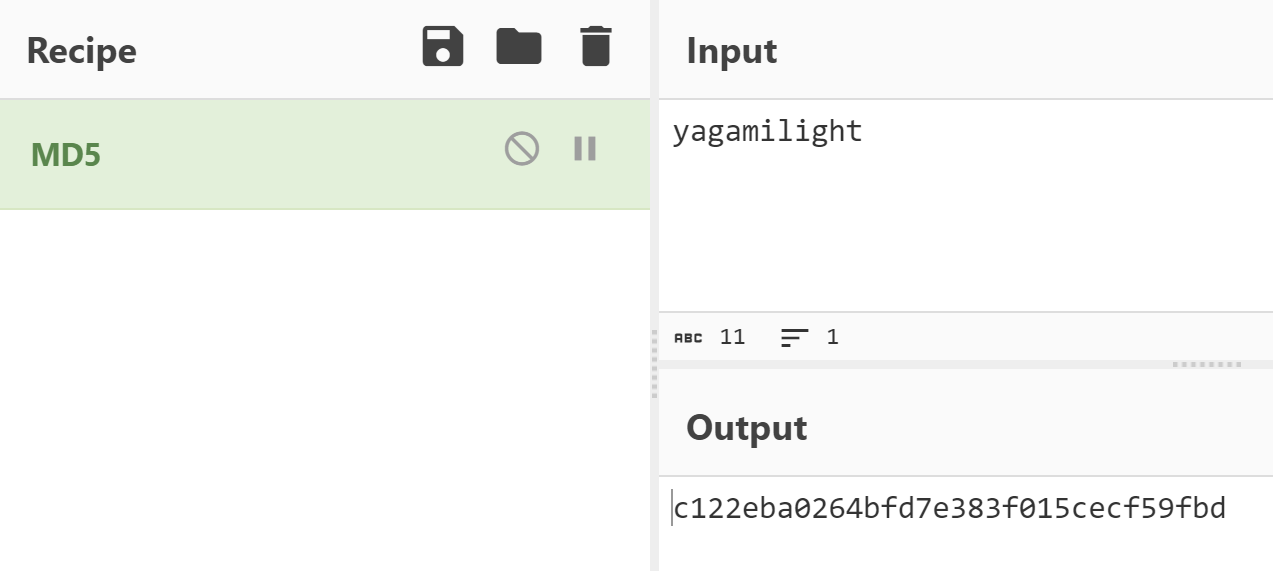Clear the recipe with the trash icon
The height and width of the screenshot is (571, 1273).
595,47
